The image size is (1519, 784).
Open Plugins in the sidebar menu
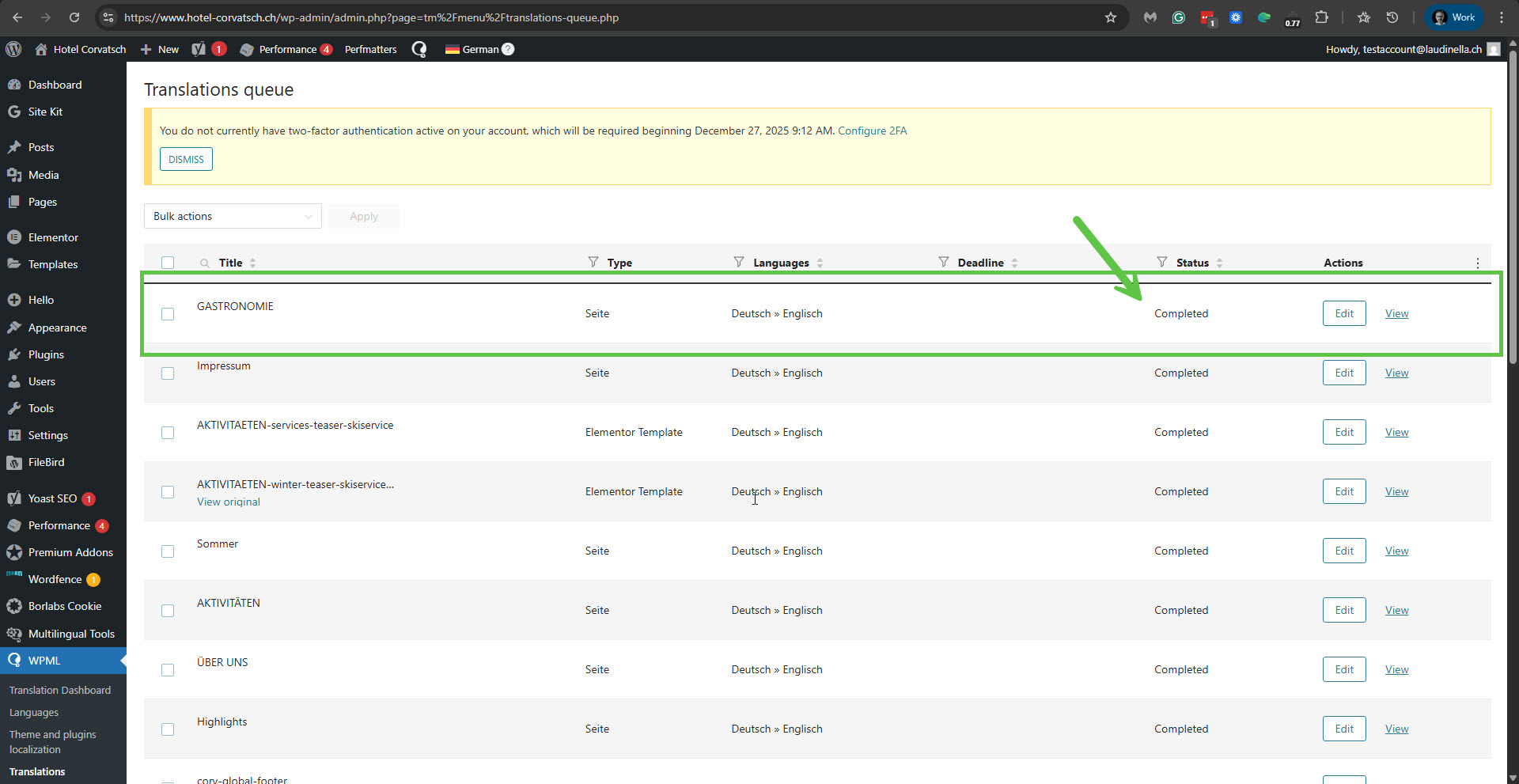[46, 354]
